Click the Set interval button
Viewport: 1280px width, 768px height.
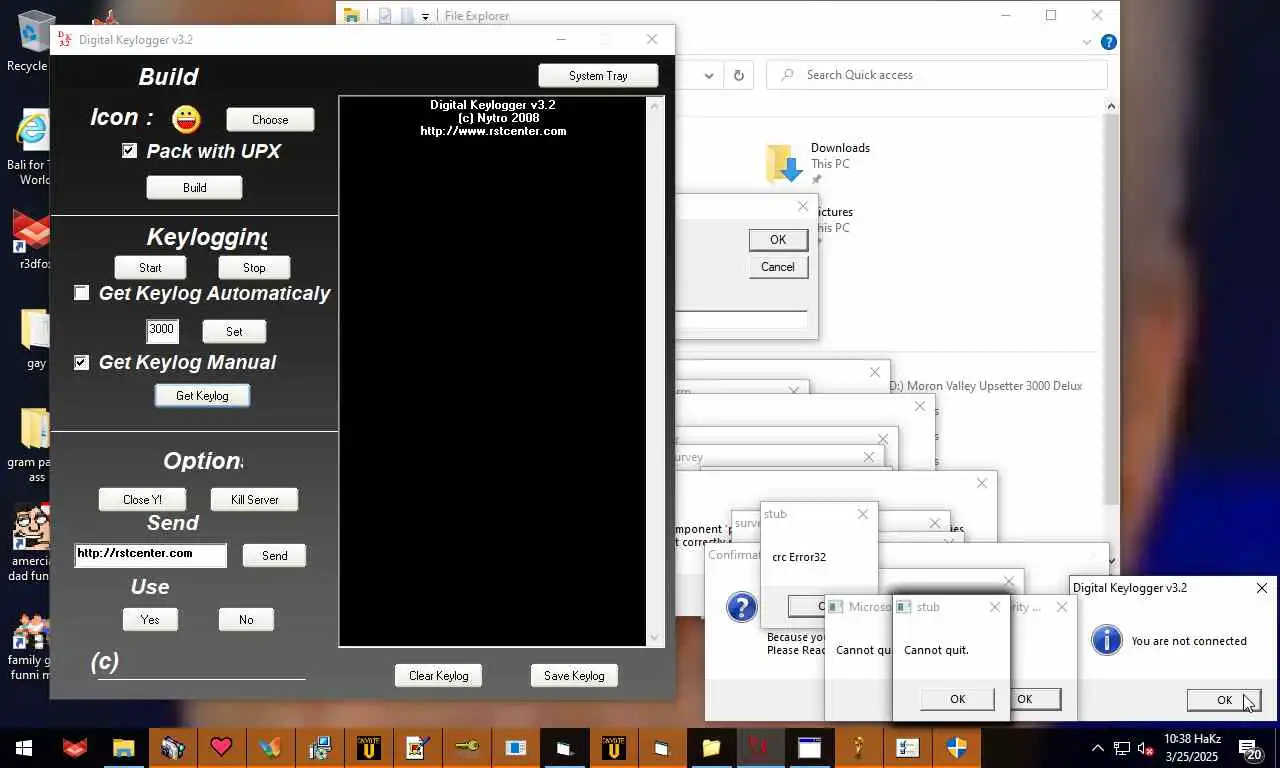(x=234, y=332)
